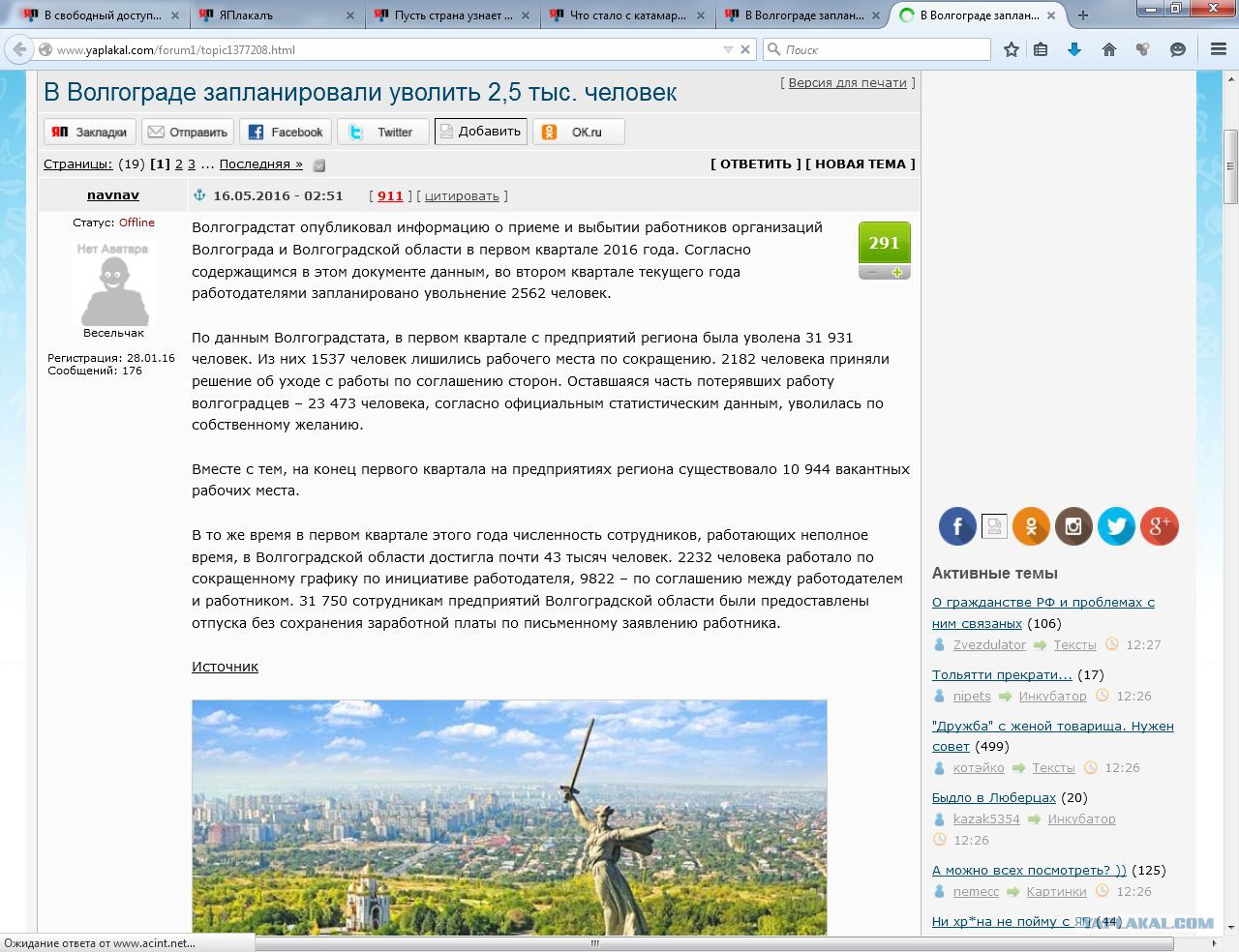The image size is (1239, 952).
Task: Open the 'Тольятти прекрати…' topic
Action: 1002,674
